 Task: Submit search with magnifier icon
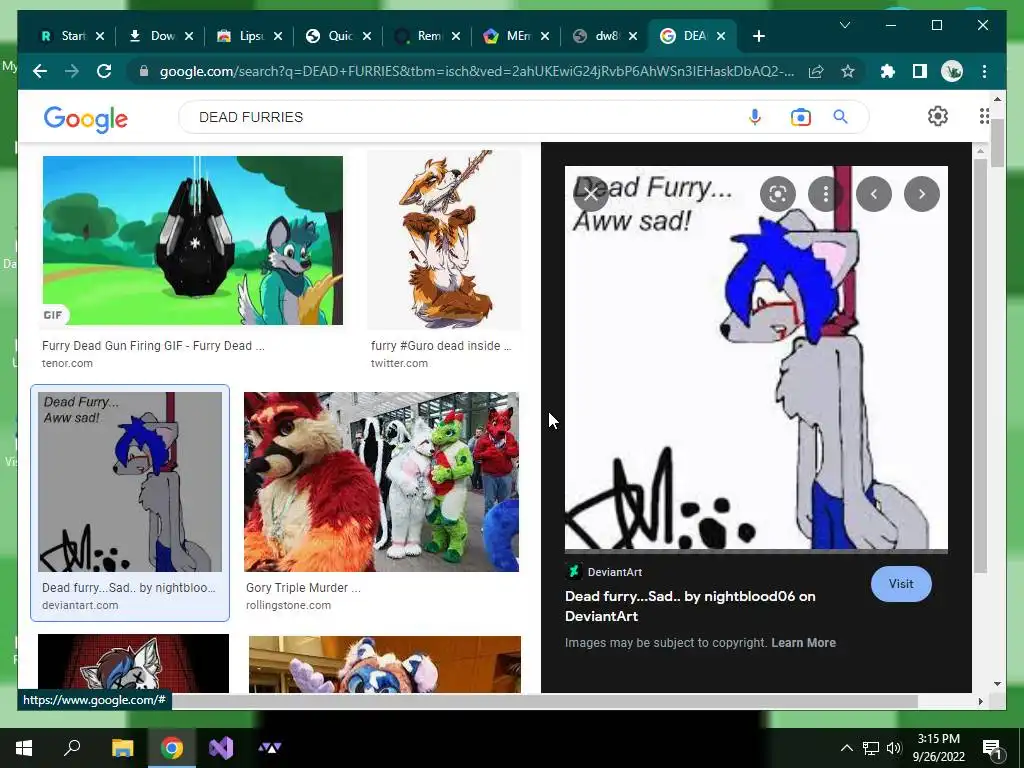[x=840, y=117]
